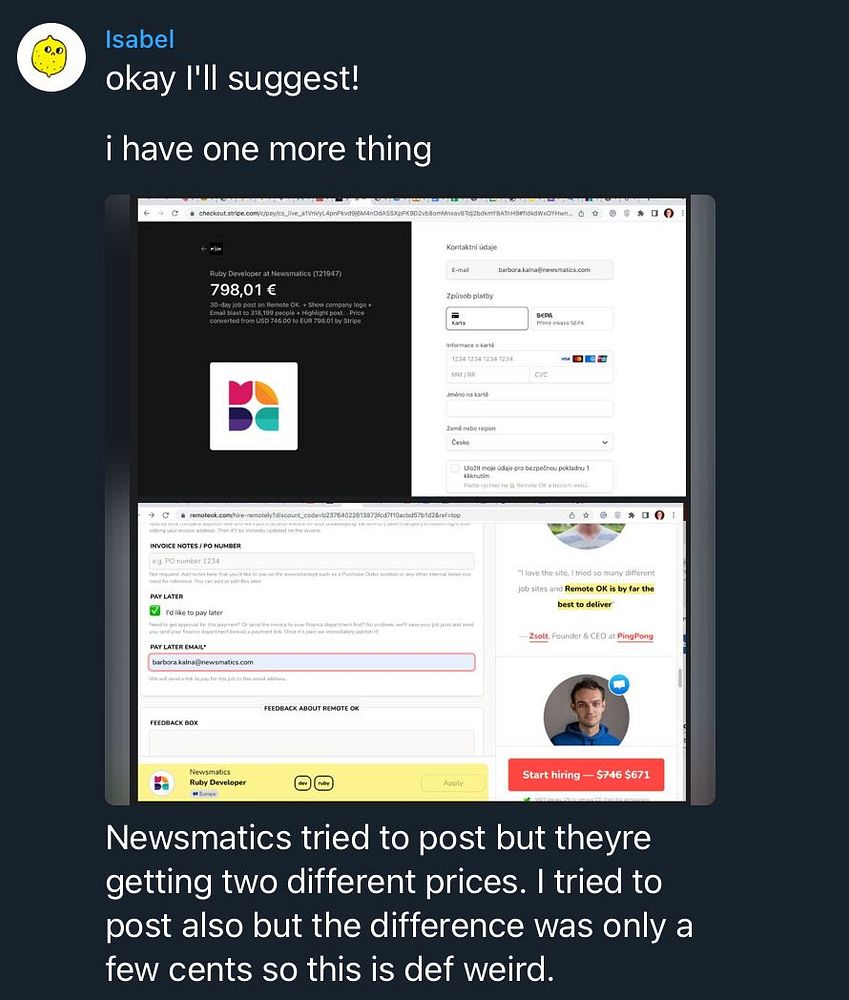Screen dimensions: 849x1000
Task: Click the Invoice Notes PO number field
Action: (312, 561)
